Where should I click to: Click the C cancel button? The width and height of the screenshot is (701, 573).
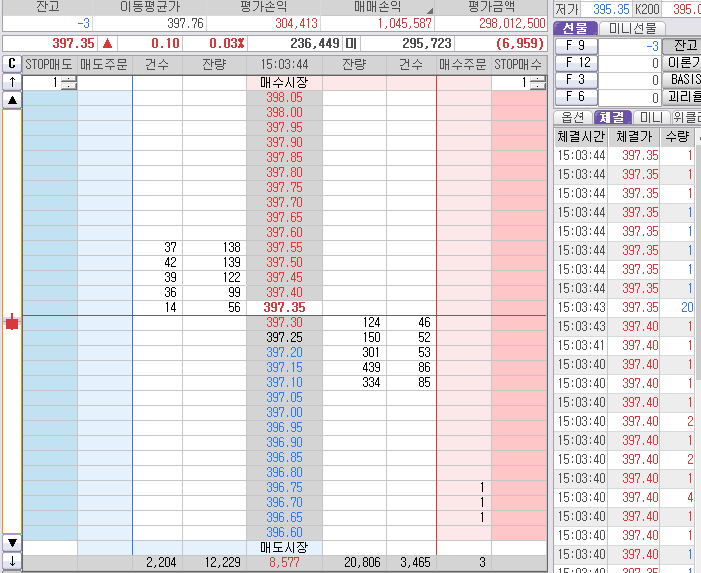(12, 64)
